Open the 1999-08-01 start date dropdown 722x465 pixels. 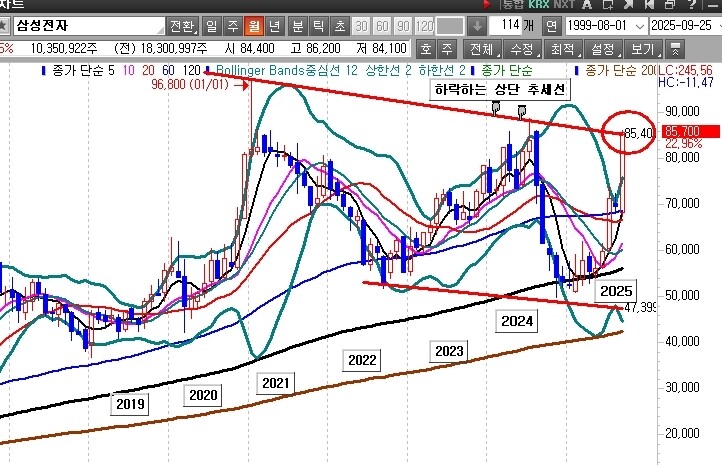pyautogui.click(x=640, y=26)
